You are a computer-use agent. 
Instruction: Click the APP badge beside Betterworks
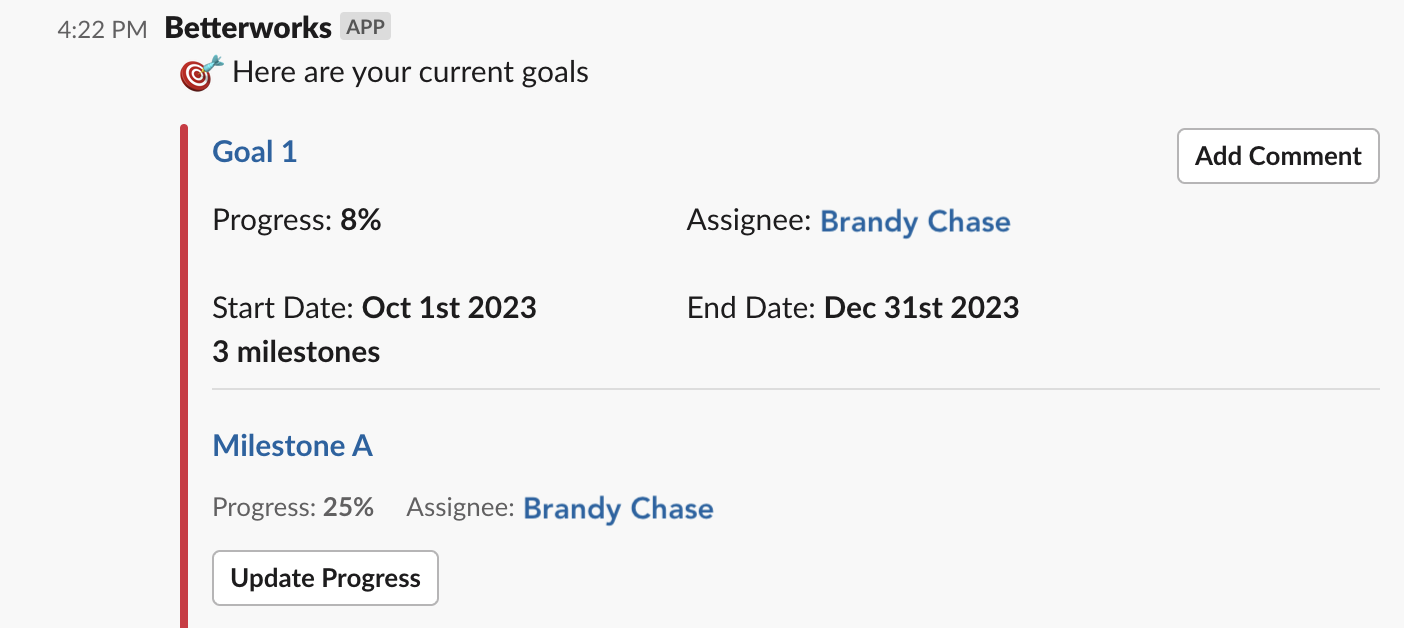pyautogui.click(x=365, y=27)
